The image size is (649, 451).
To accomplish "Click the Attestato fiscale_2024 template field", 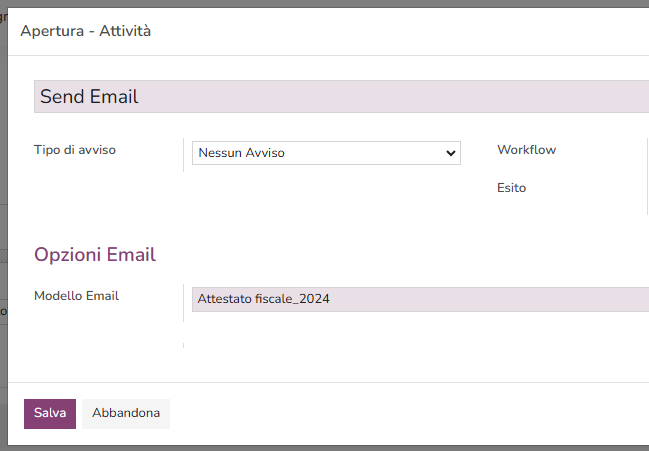I will [420, 299].
